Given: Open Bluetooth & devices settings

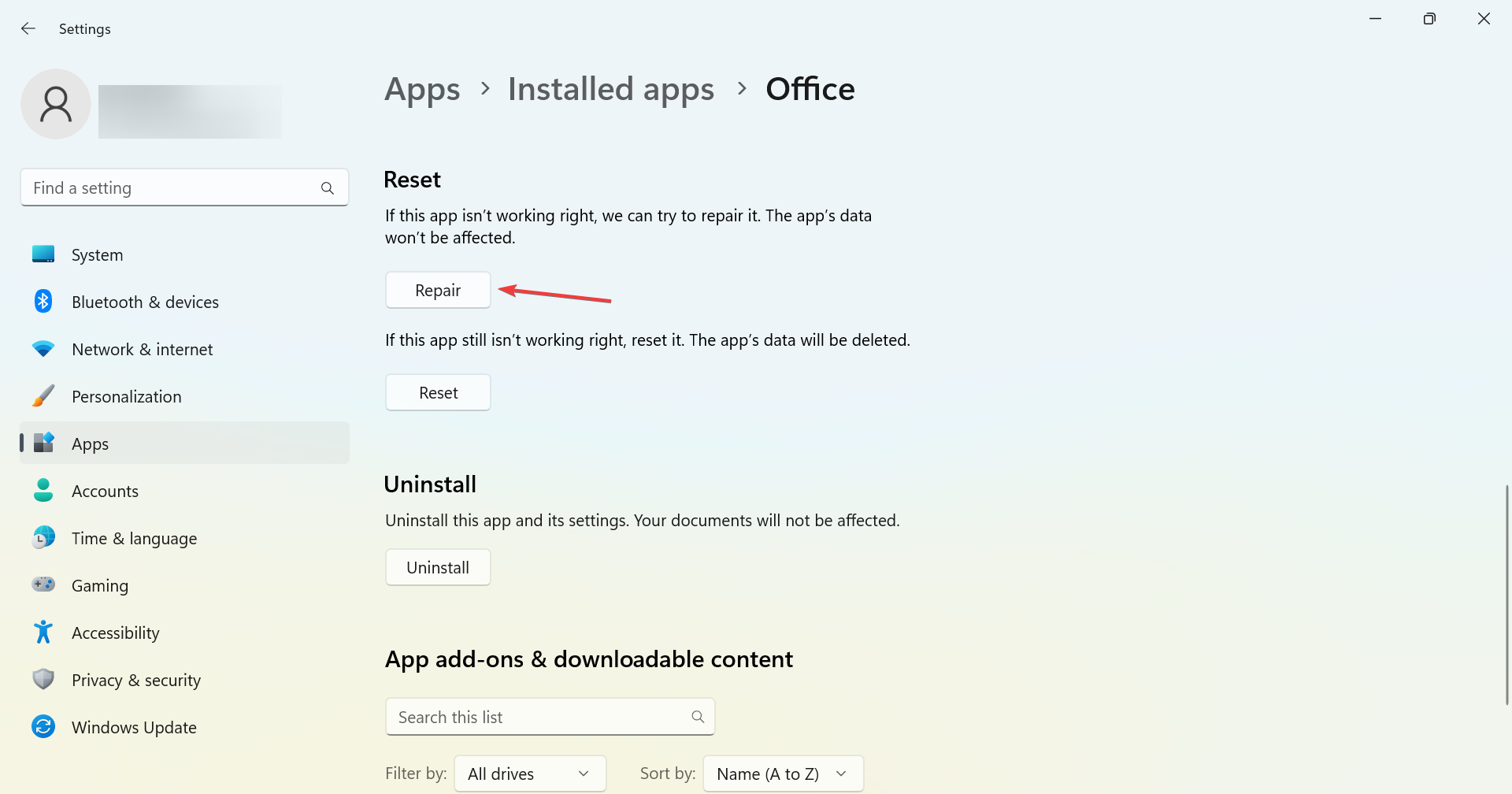Looking at the screenshot, I should 184,302.
